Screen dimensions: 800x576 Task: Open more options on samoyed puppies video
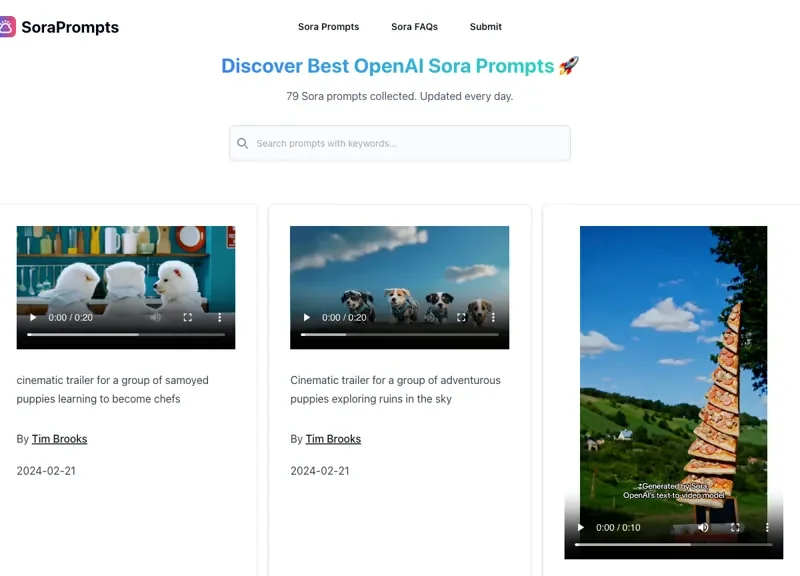219,317
